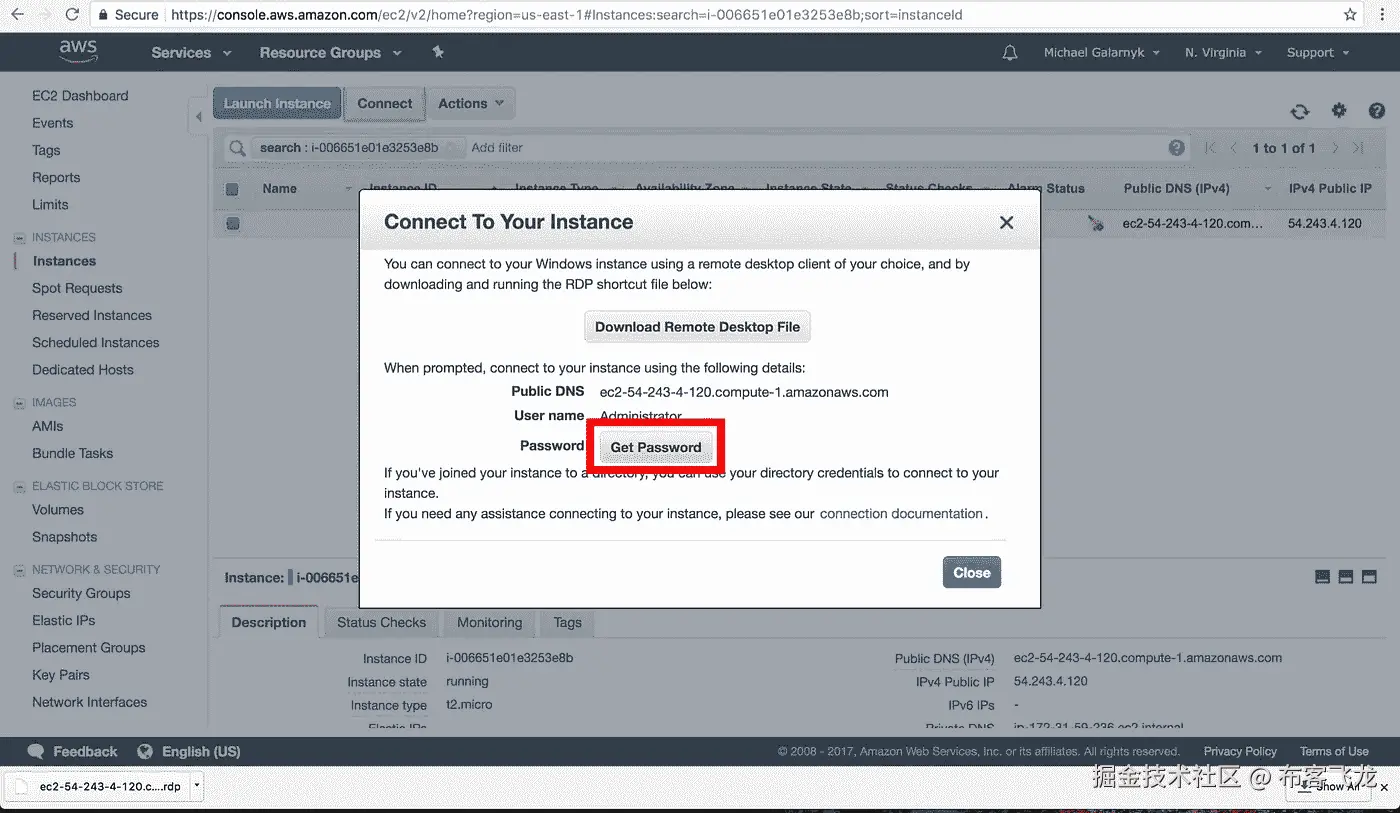Go to first page of results
1400x813 pixels.
click(x=1211, y=148)
